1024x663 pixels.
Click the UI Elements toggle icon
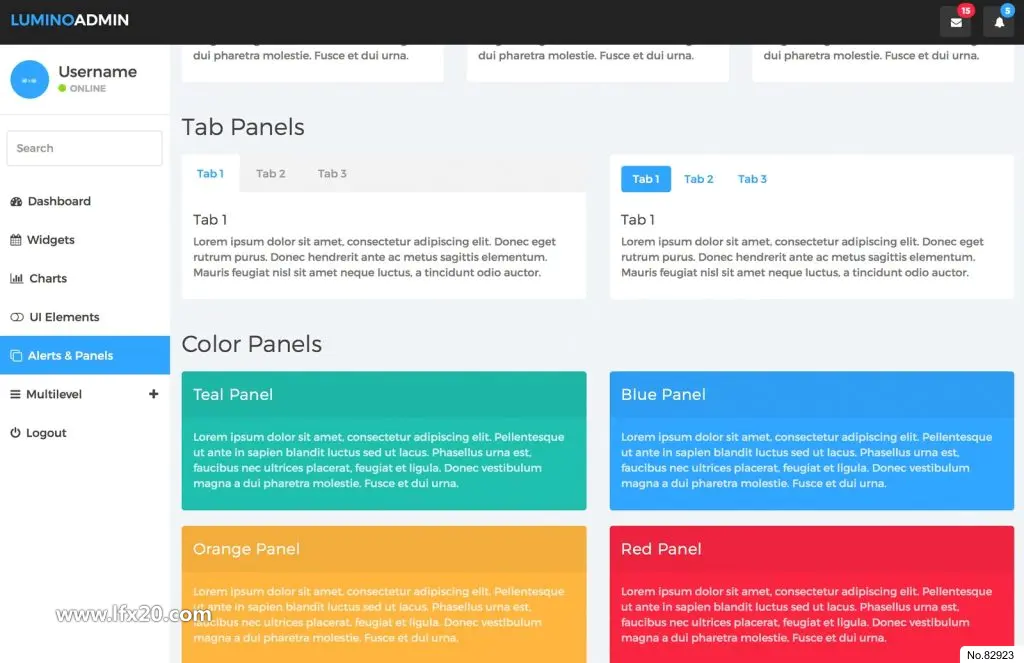tap(17, 317)
